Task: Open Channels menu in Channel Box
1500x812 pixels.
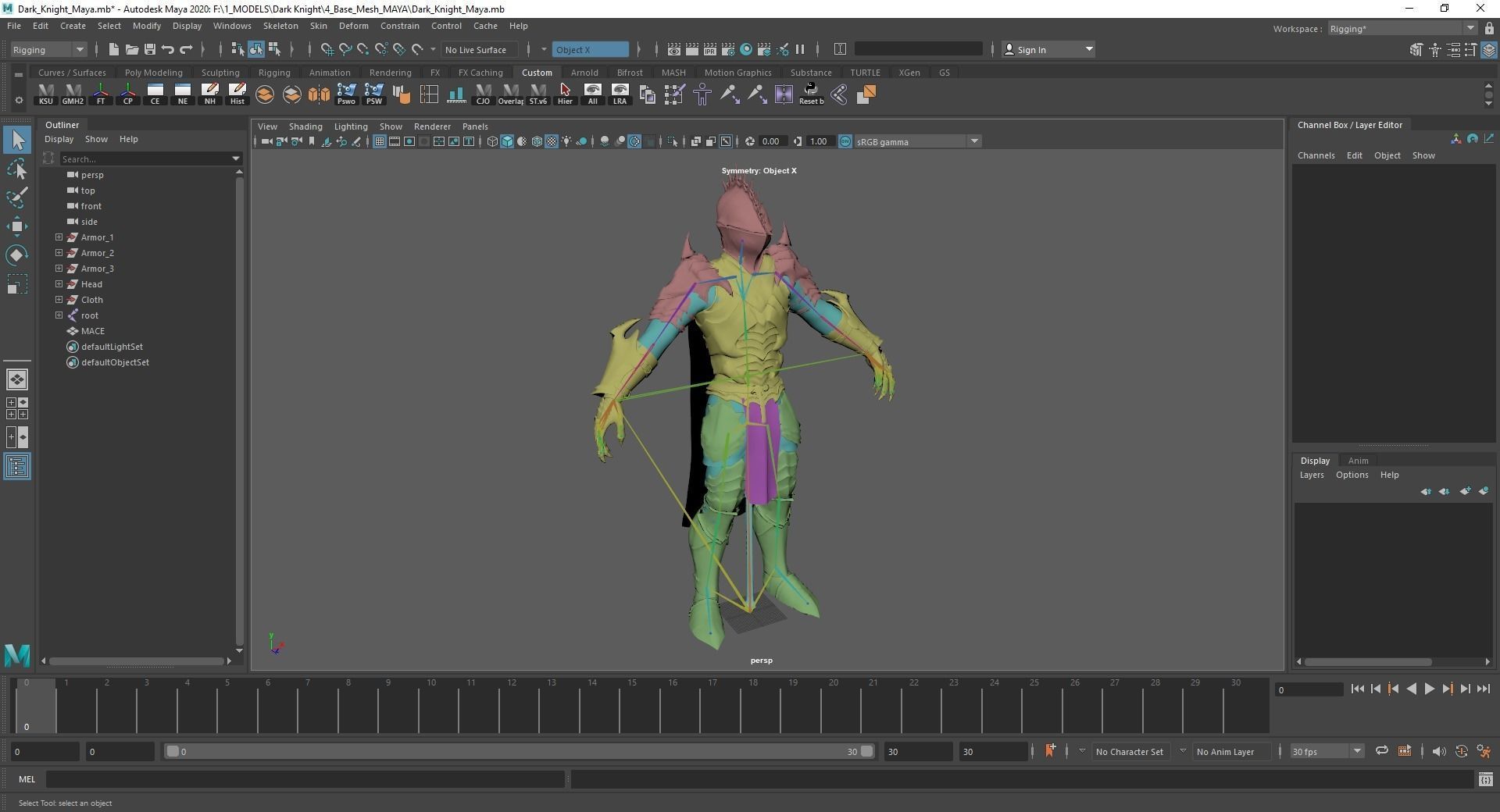Action: [1316, 155]
